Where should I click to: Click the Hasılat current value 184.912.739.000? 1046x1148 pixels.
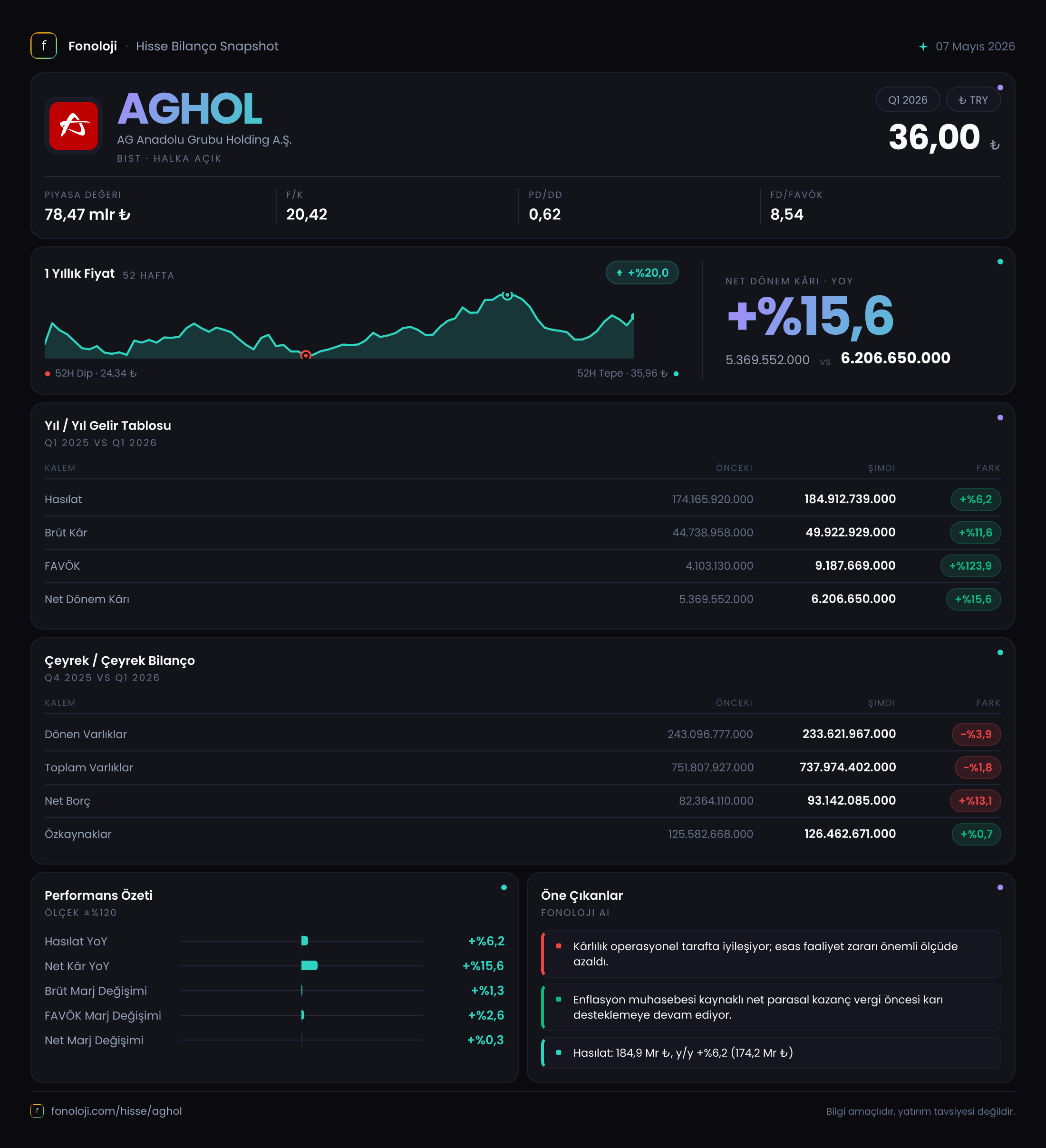(x=850, y=499)
